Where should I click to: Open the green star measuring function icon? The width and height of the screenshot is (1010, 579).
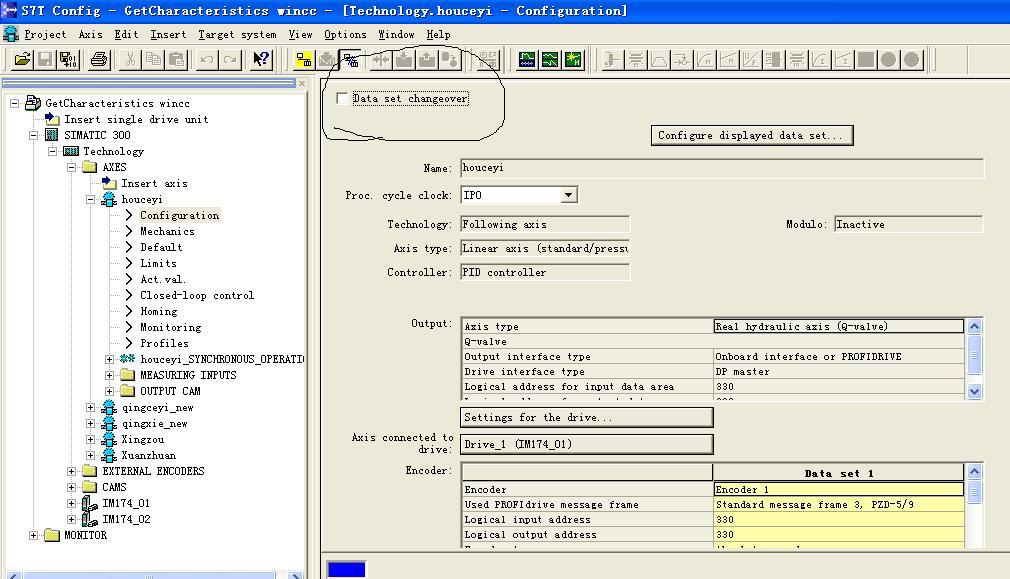pos(573,60)
